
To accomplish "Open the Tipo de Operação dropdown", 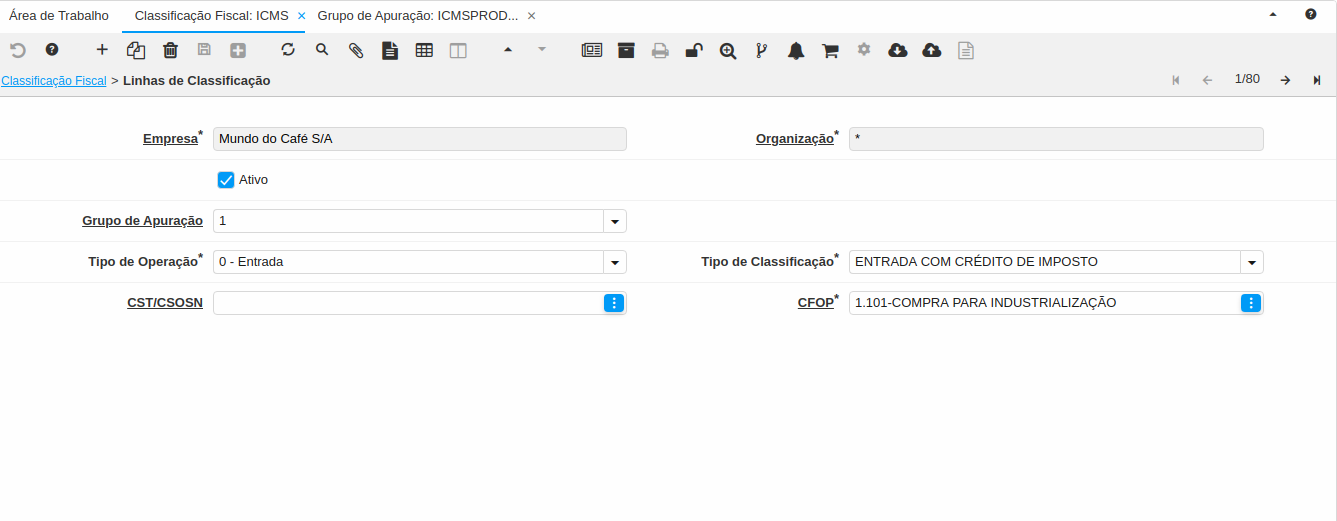I will coord(615,262).
